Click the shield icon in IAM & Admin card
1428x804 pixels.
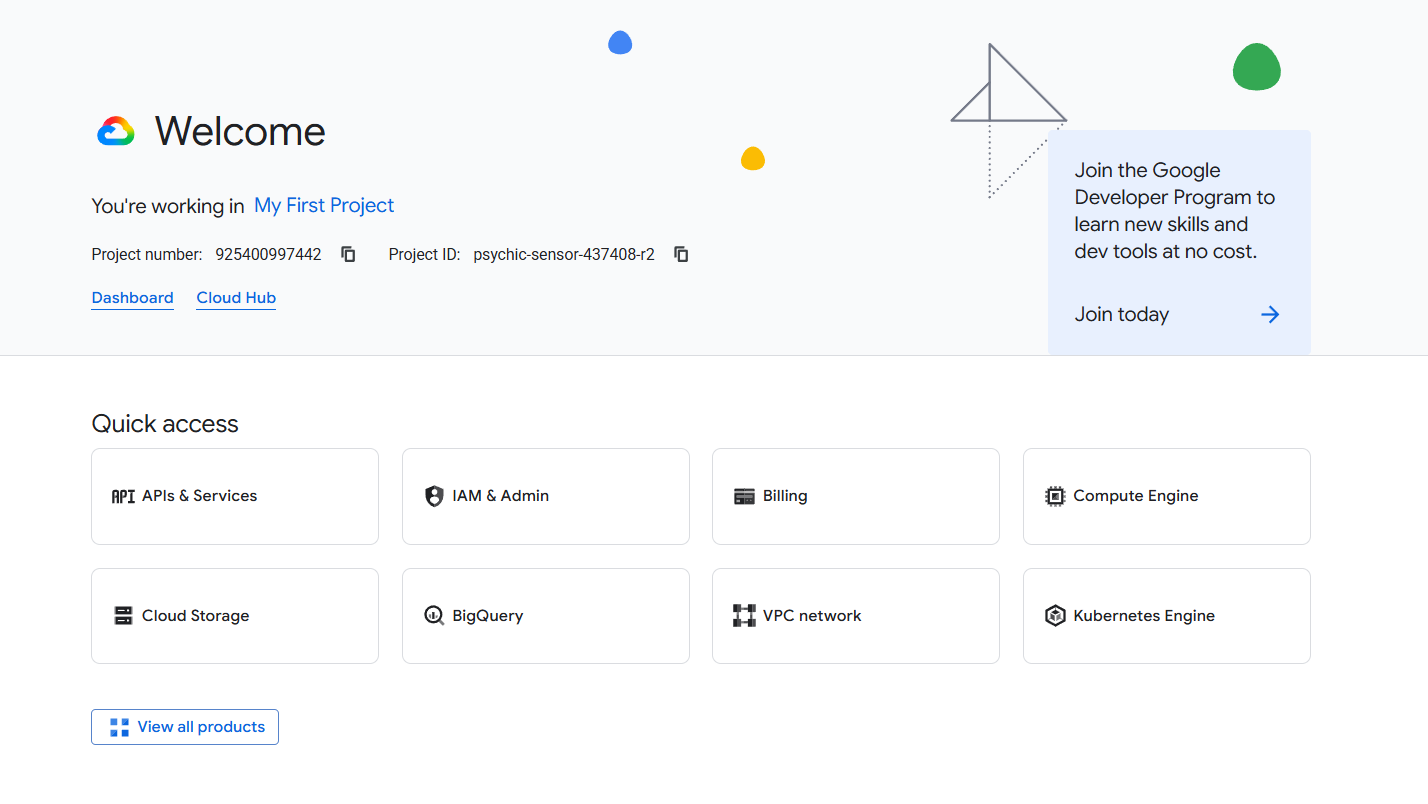[434, 496]
